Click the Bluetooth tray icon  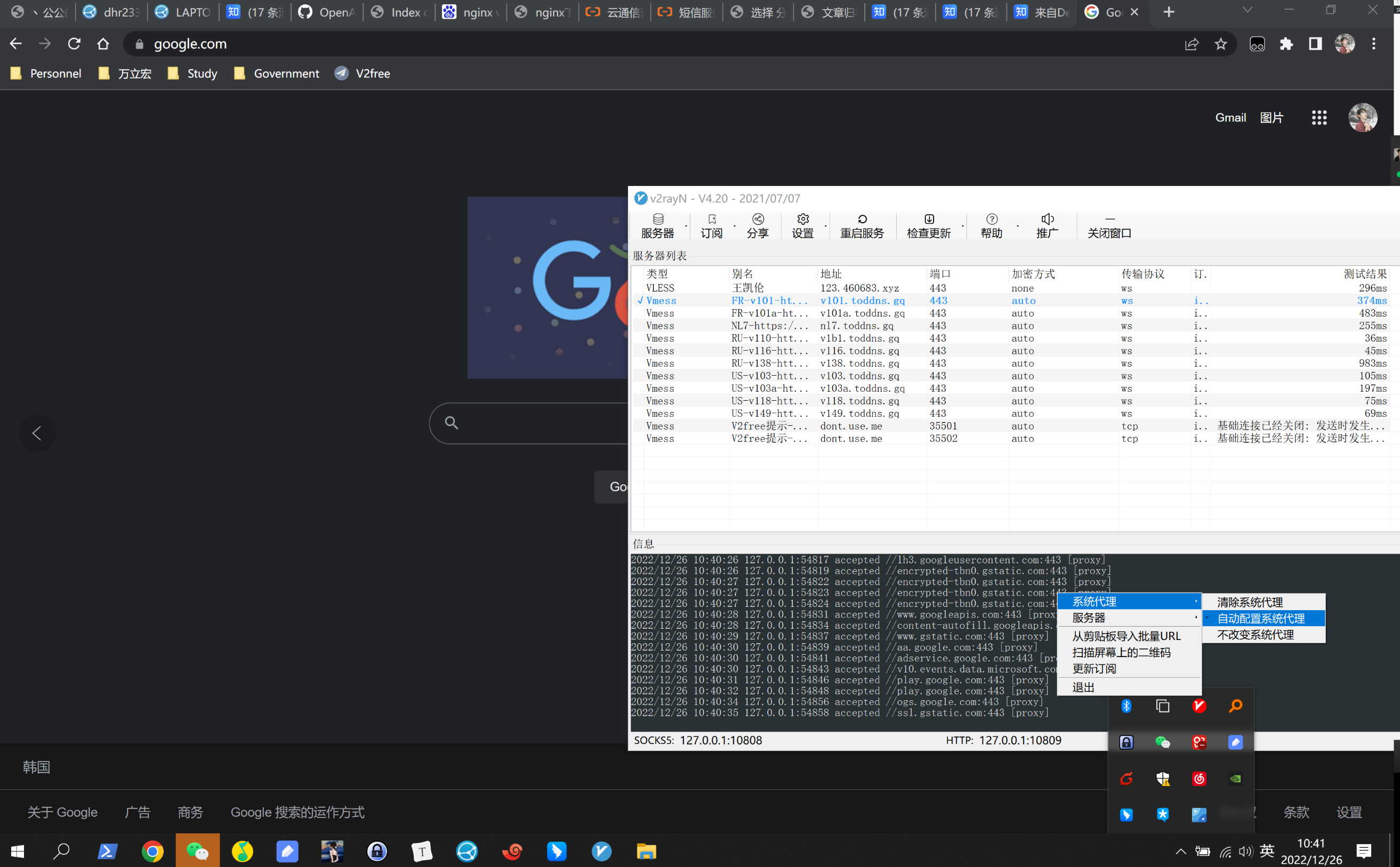1126,706
